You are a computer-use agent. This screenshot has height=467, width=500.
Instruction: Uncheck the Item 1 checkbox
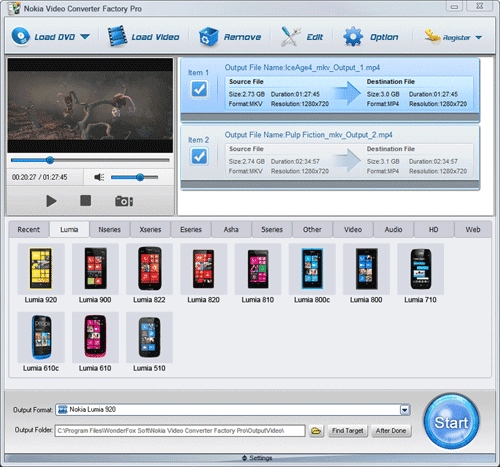pyautogui.click(x=199, y=89)
